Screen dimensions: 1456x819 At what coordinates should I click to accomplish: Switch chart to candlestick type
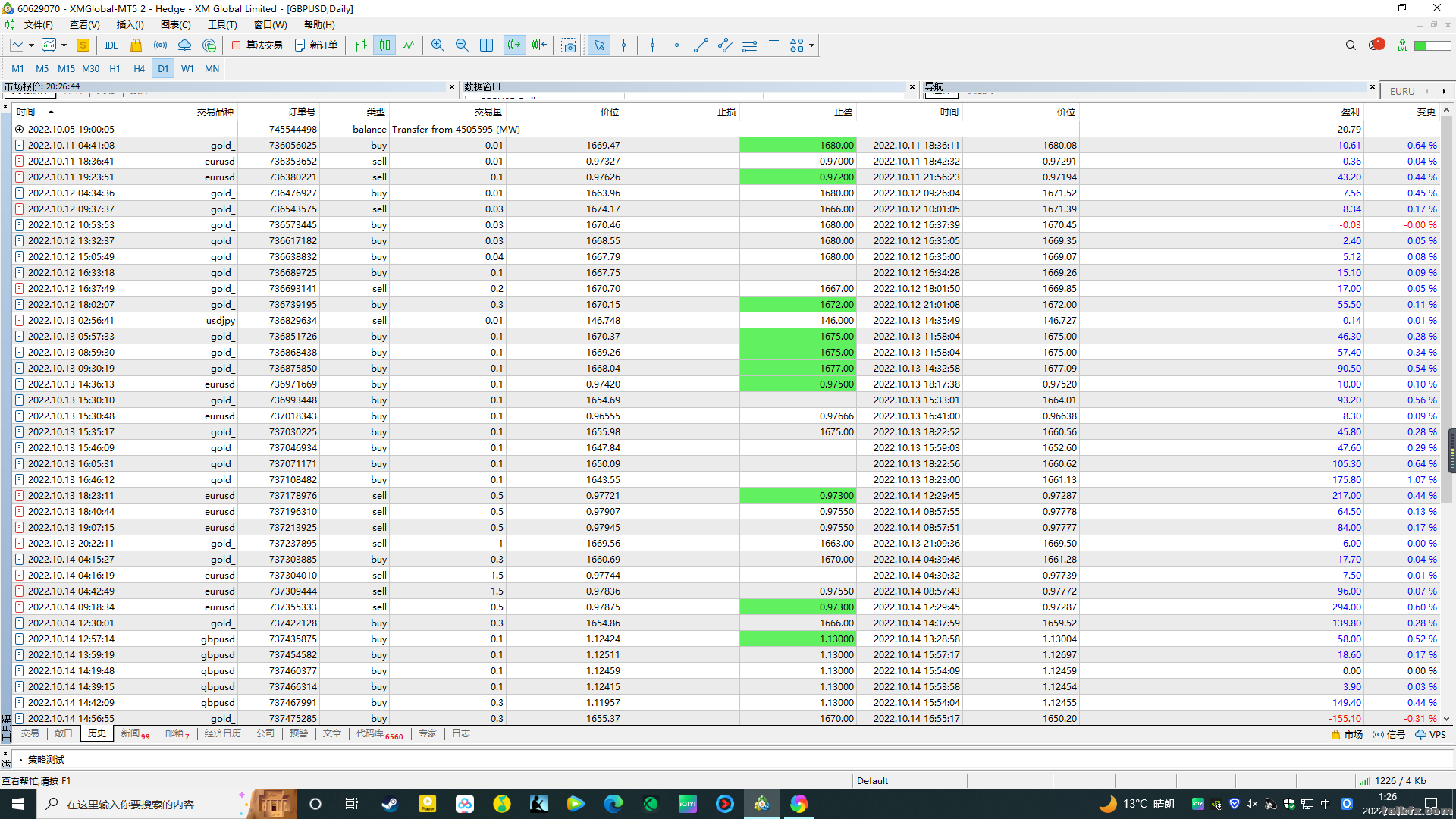pyautogui.click(x=384, y=45)
